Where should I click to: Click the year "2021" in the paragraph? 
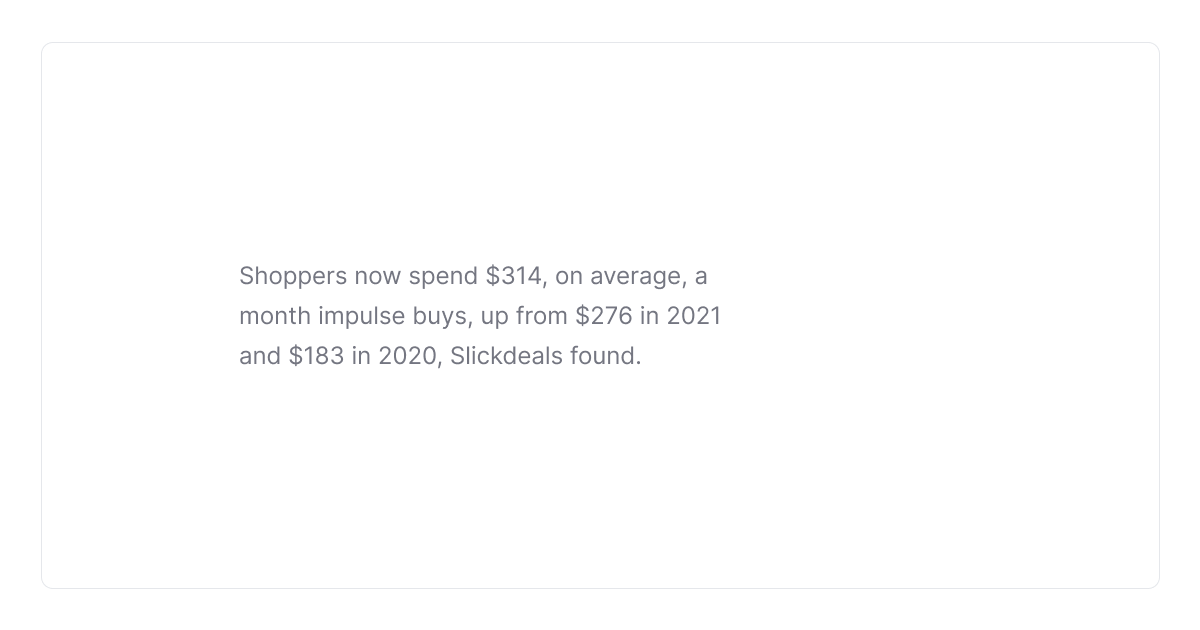pos(694,316)
